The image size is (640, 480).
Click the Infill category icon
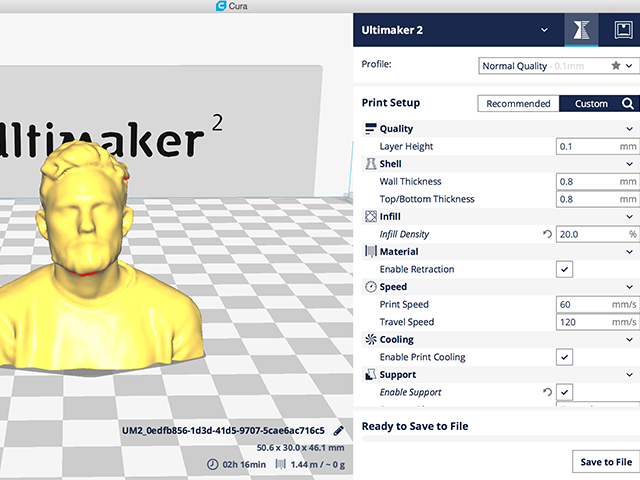point(371,216)
